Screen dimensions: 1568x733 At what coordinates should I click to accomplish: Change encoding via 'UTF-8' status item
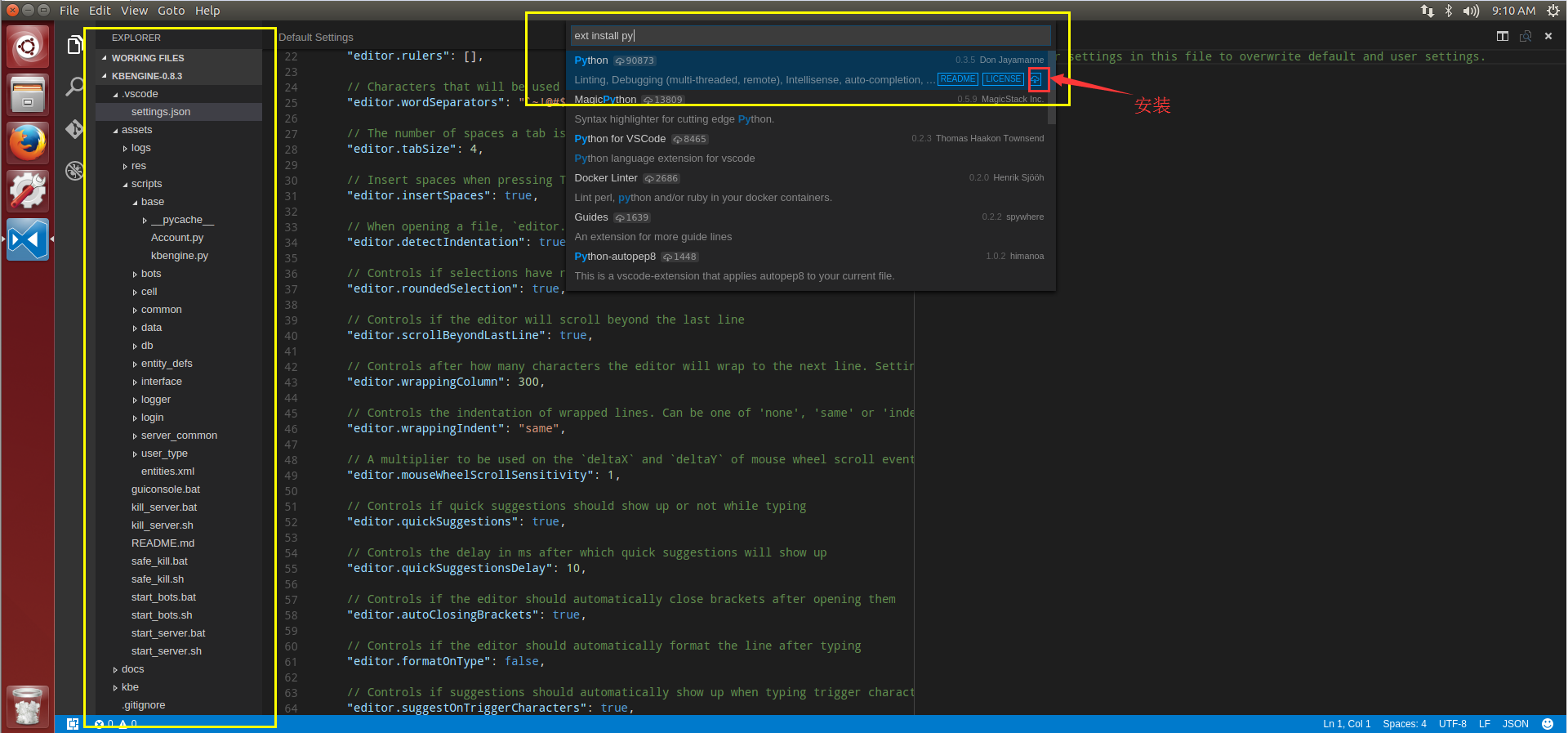point(1453,724)
